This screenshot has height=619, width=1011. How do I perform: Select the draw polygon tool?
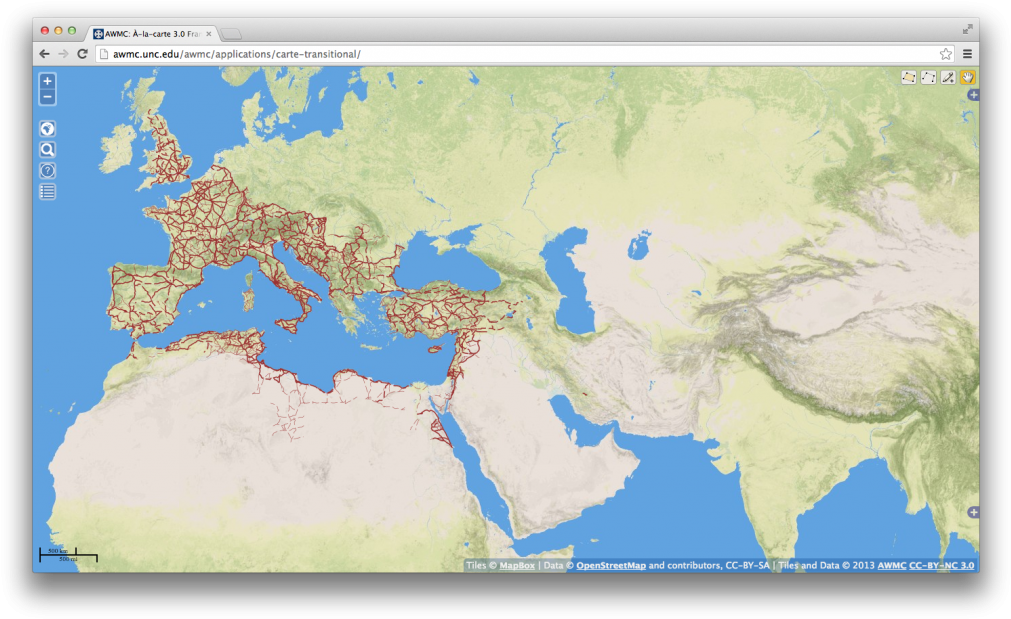[909, 77]
